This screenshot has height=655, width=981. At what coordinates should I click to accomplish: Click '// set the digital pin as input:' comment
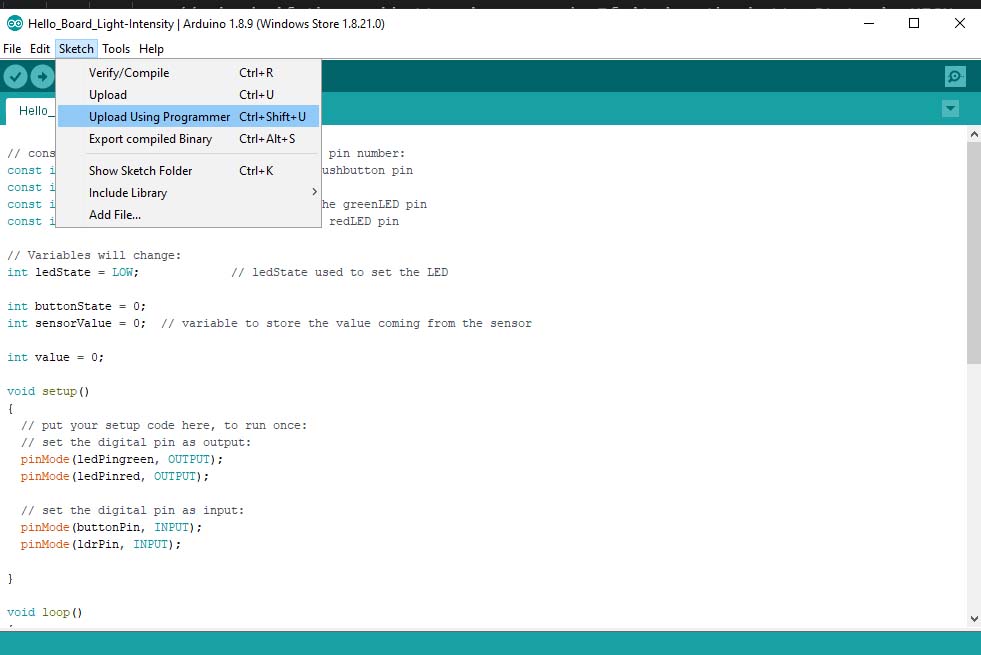pos(132,510)
